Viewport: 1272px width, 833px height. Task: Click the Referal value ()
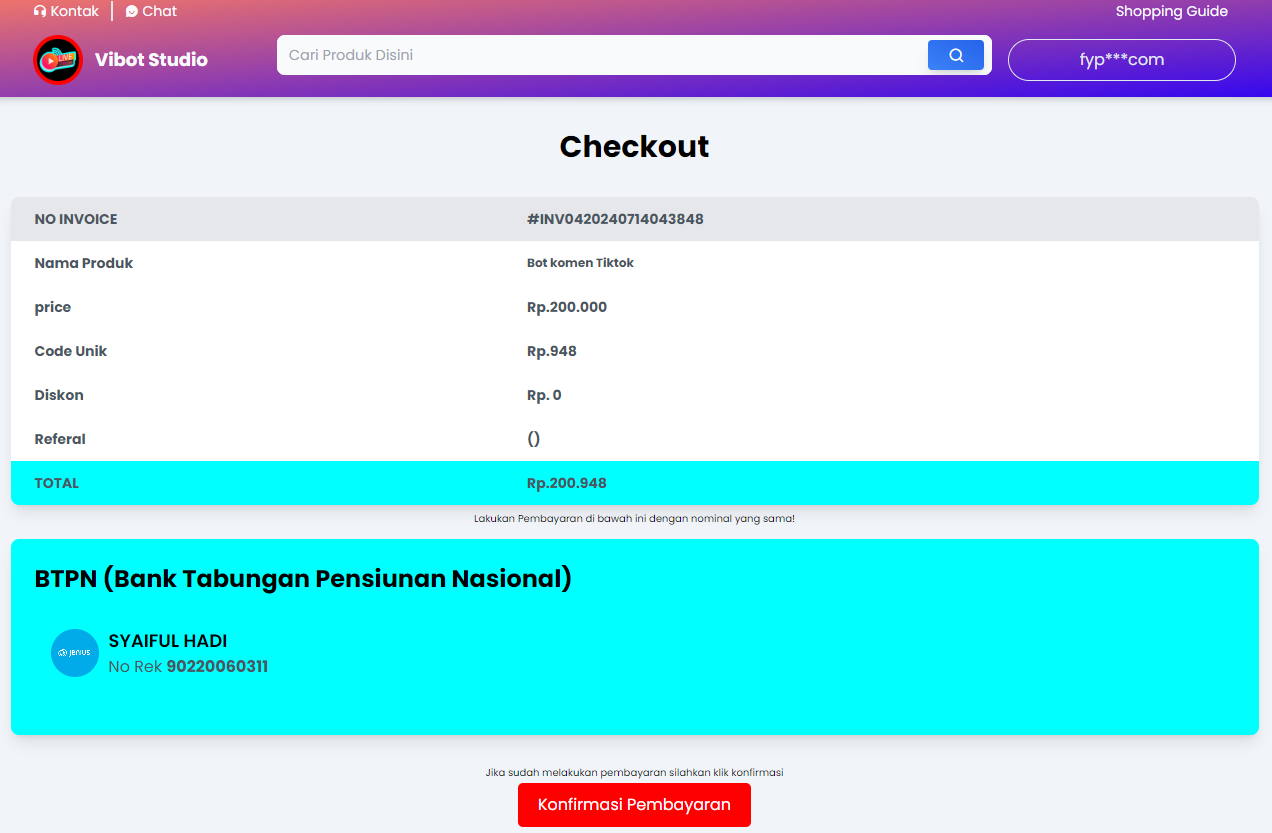pos(534,439)
